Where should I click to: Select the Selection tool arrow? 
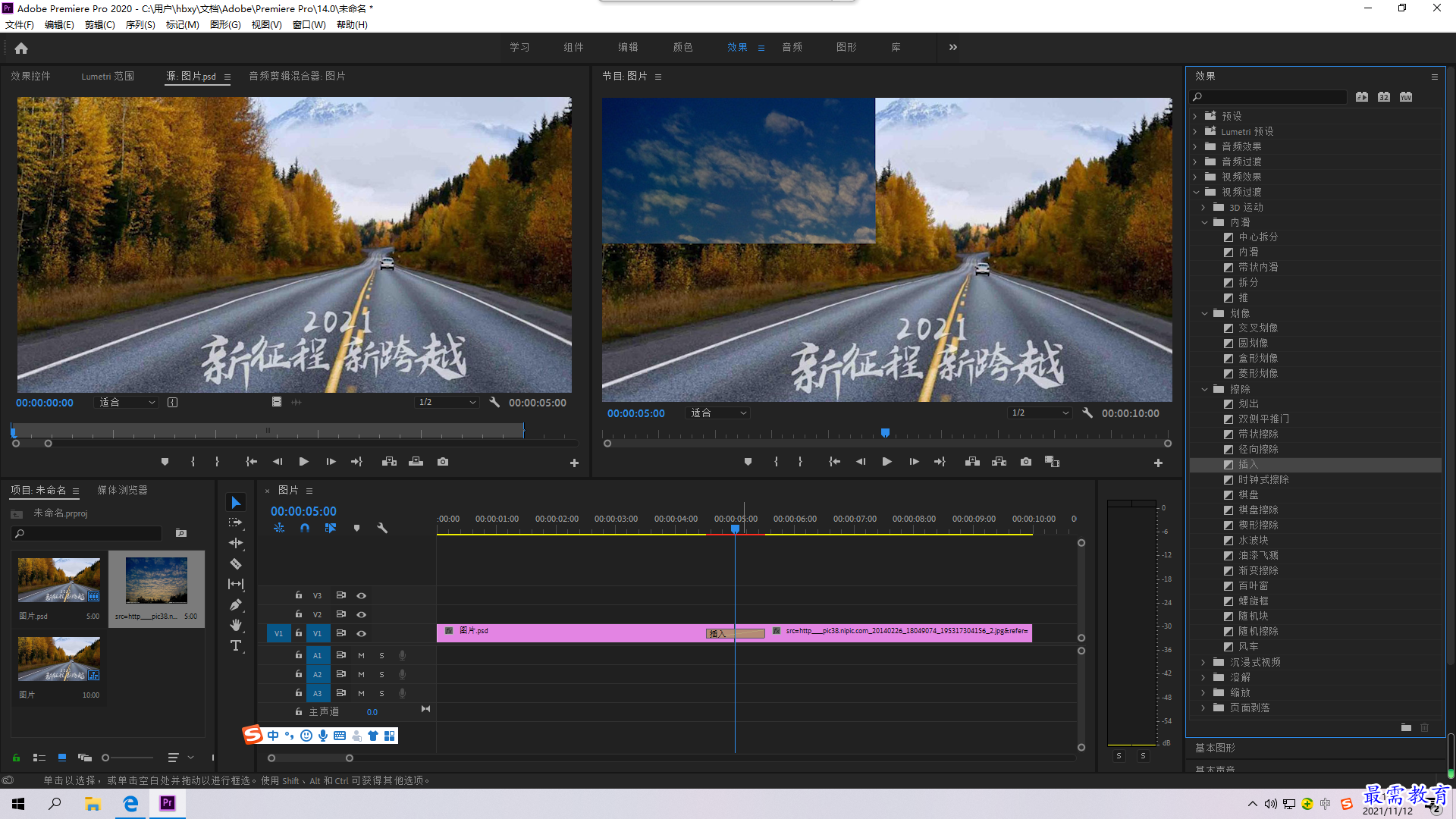pyautogui.click(x=236, y=503)
